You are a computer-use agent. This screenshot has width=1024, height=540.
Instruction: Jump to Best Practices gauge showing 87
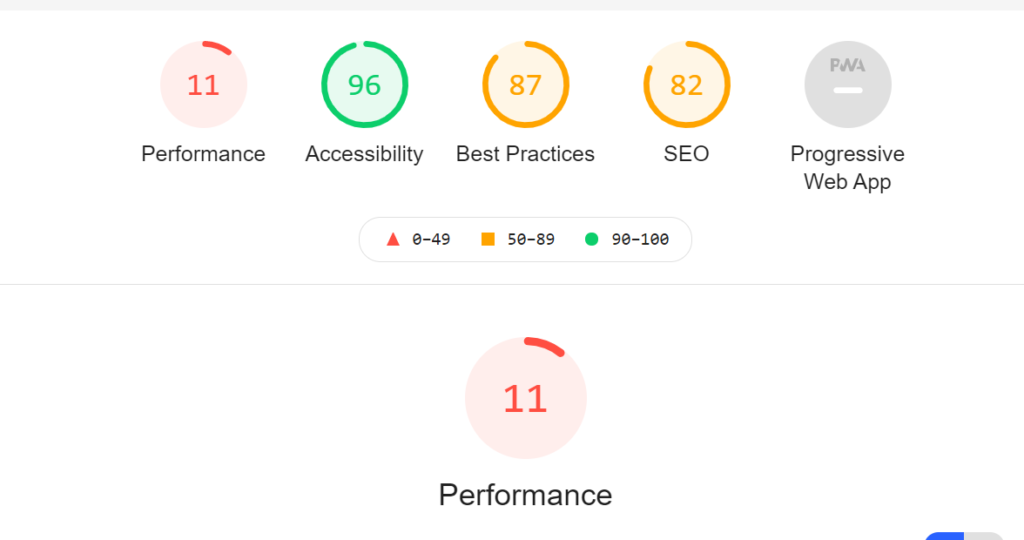pyautogui.click(x=526, y=84)
